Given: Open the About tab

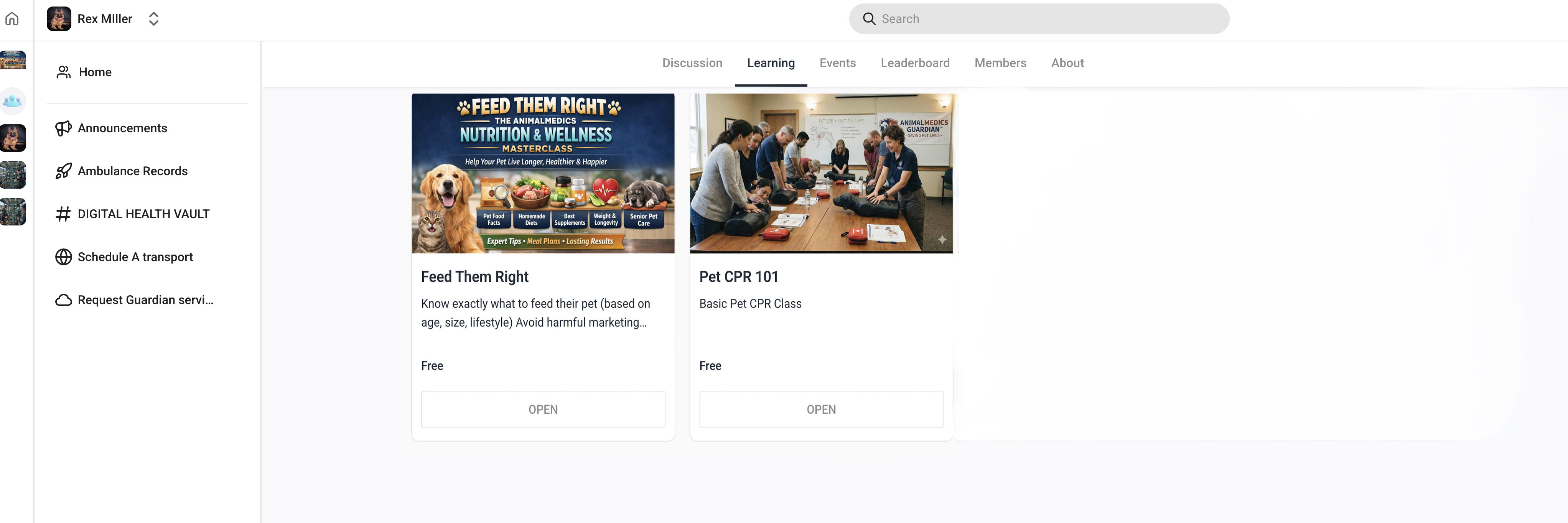Looking at the screenshot, I should pos(1067,63).
